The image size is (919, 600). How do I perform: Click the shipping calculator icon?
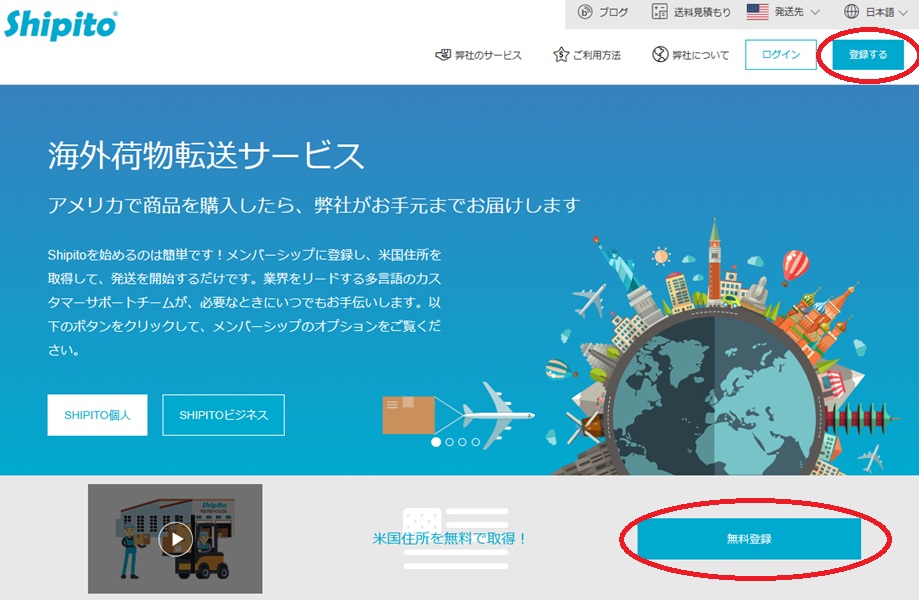(x=660, y=12)
